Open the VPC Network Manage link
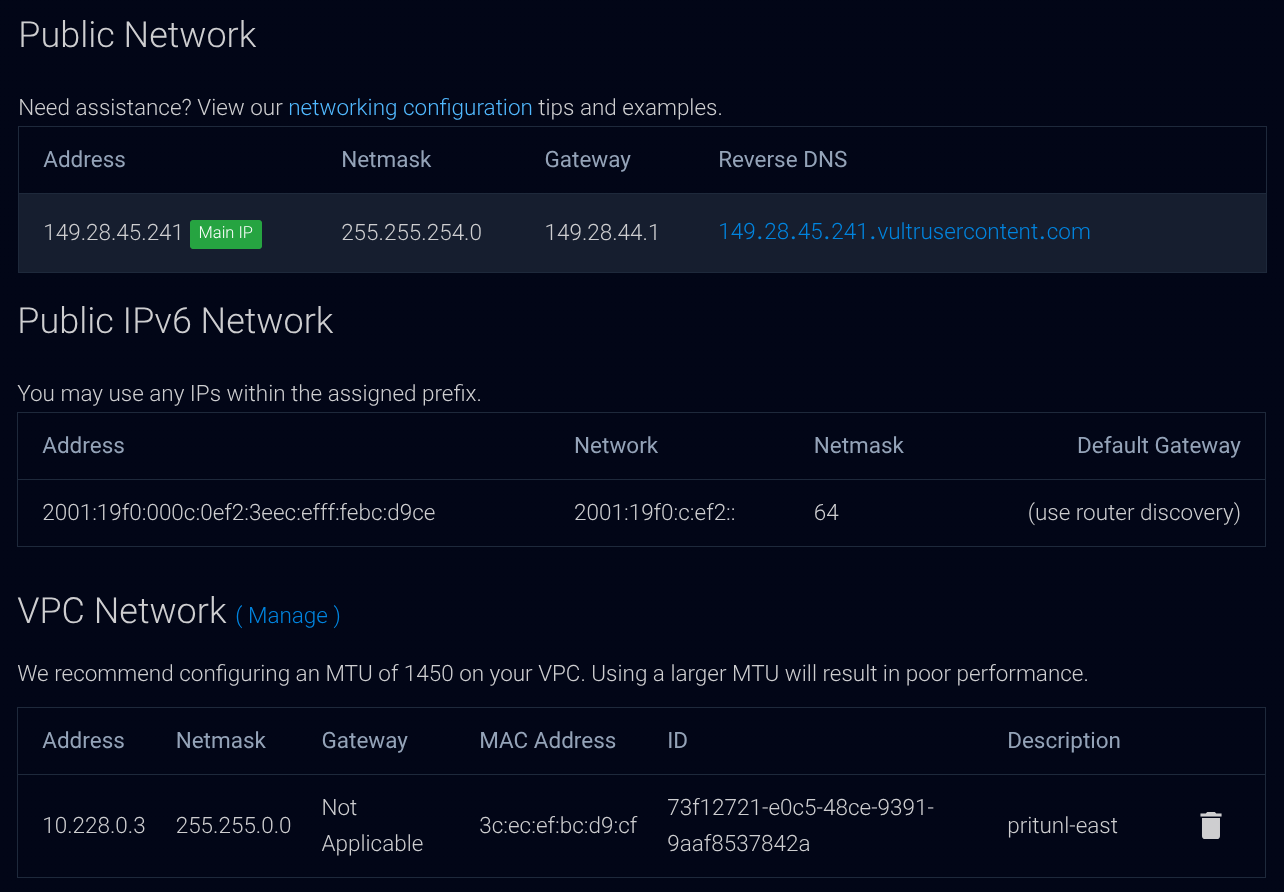The height and width of the screenshot is (892, 1284). tap(288, 615)
